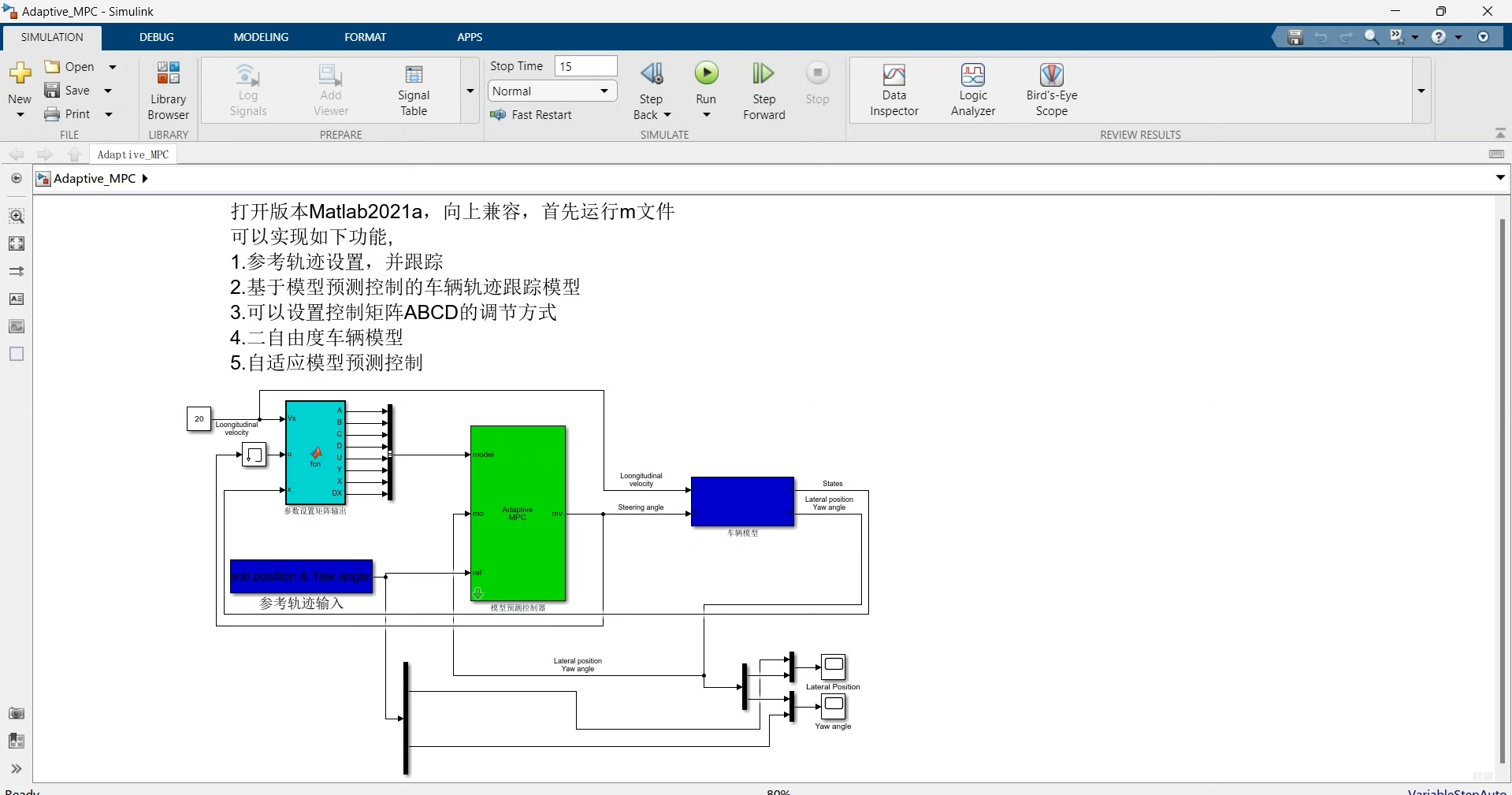Expand the Open dropdown arrow
Image resolution: width=1512 pixels, height=795 pixels.
(113, 67)
